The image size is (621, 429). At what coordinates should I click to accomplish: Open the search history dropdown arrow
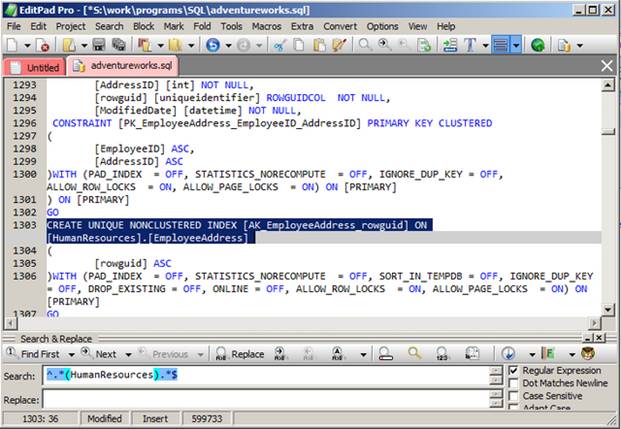click(532, 355)
